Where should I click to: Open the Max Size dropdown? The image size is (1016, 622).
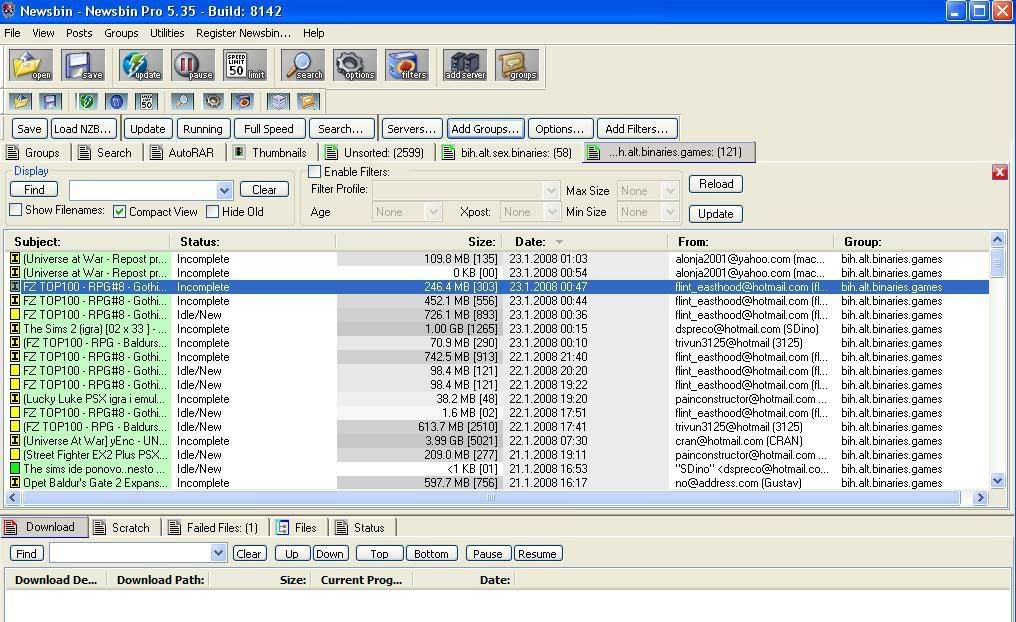pos(670,190)
